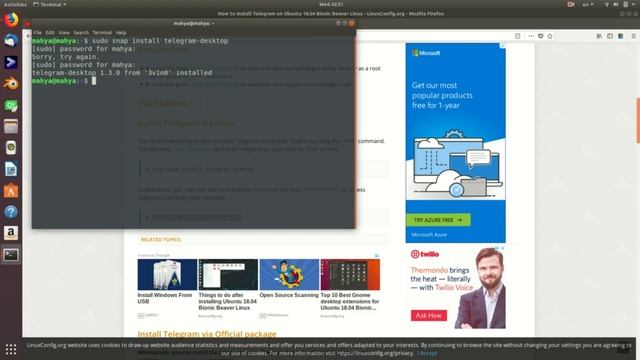Click the dark extension icon in Firefox toolbar
Viewport: 640px width, 360px height.
pos(620,36)
